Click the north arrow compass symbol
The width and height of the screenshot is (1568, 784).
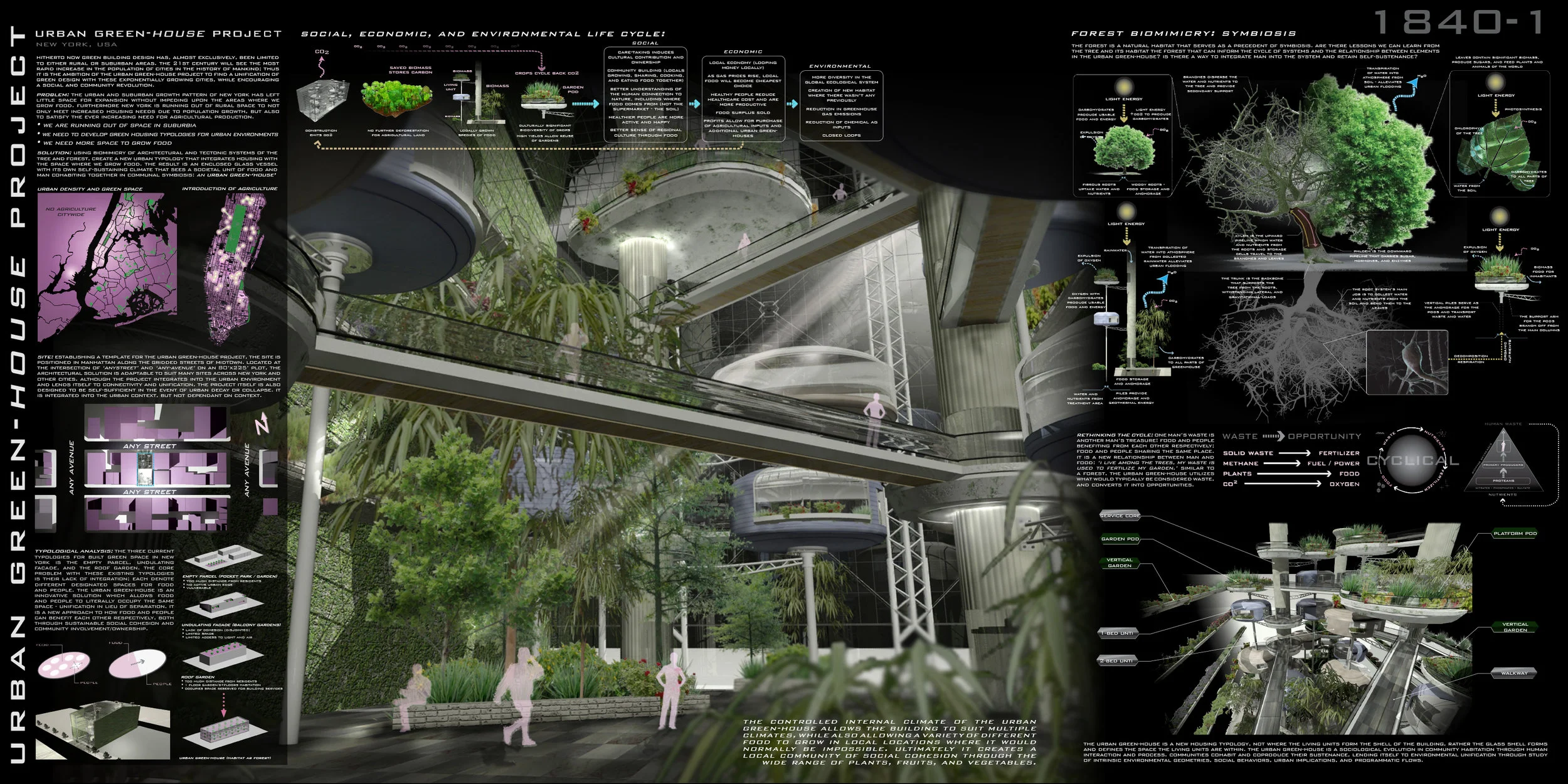262,424
